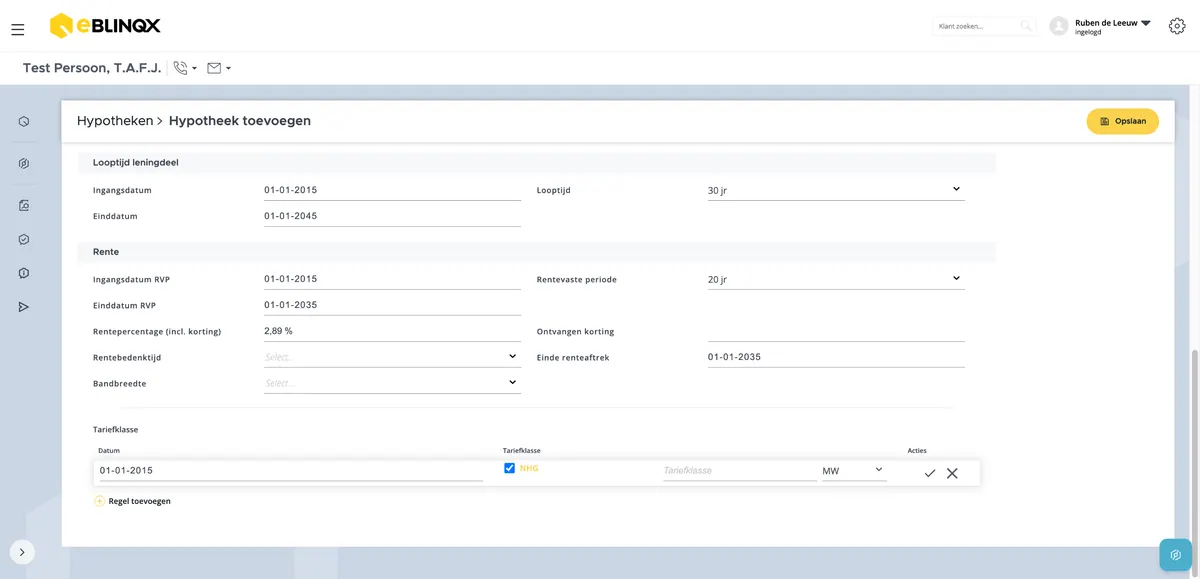Open the Rentevaste periode dropdown
Image resolution: width=1200 pixels, height=579 pixels.
(836, 279)
